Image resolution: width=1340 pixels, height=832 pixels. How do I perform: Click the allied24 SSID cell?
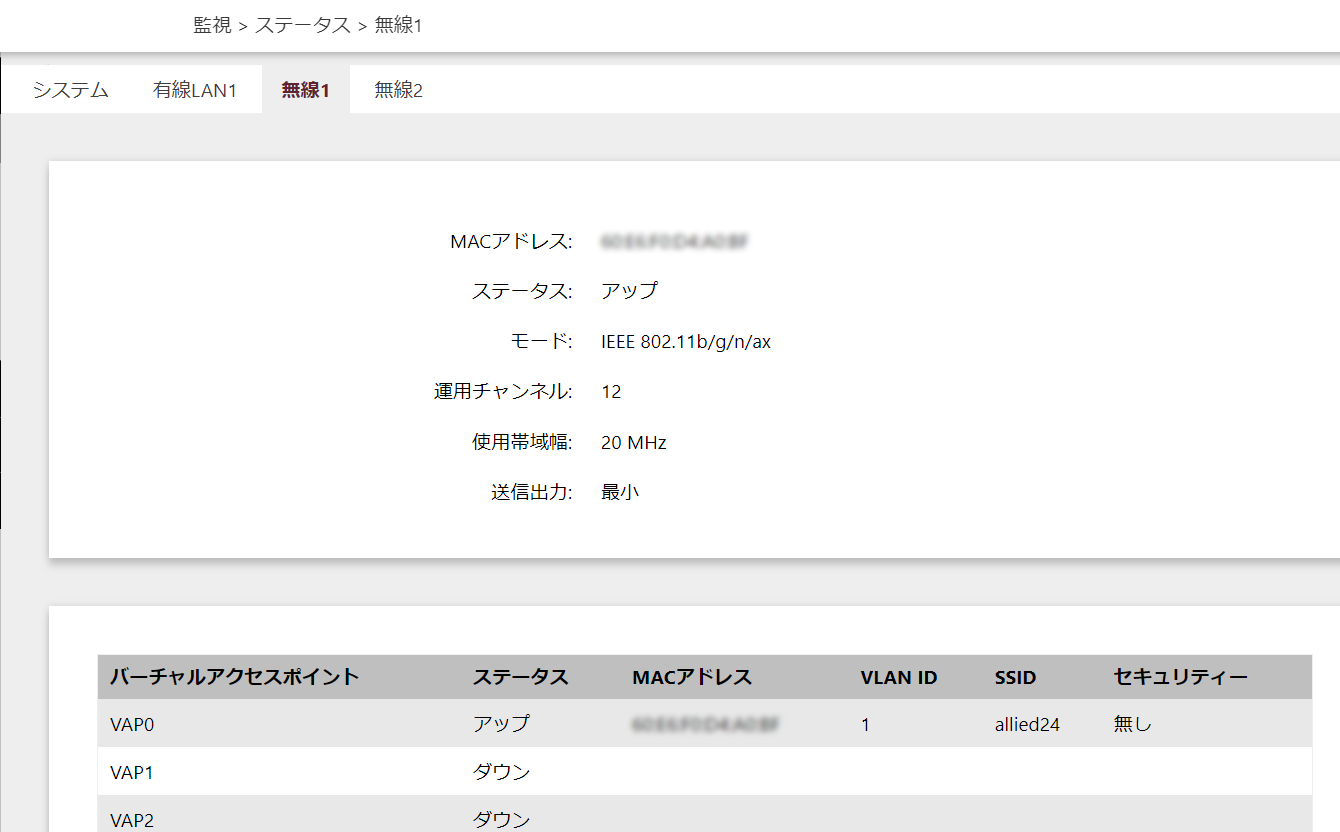pos(1020,724)
